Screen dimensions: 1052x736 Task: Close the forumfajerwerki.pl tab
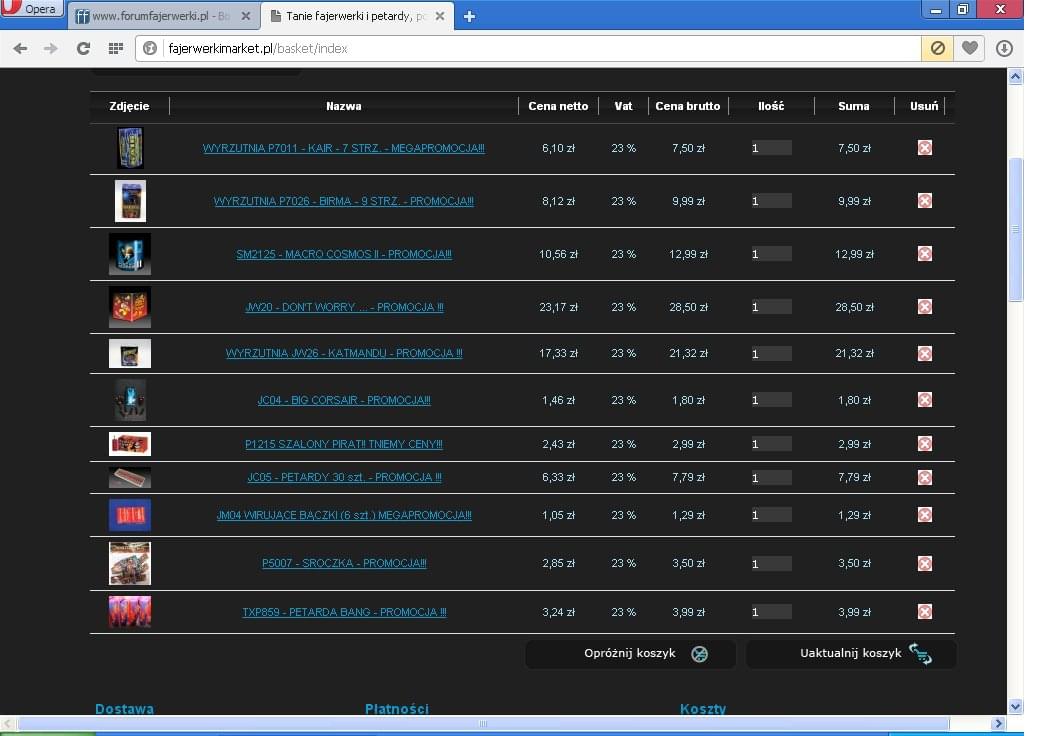(x=246, y=16)
